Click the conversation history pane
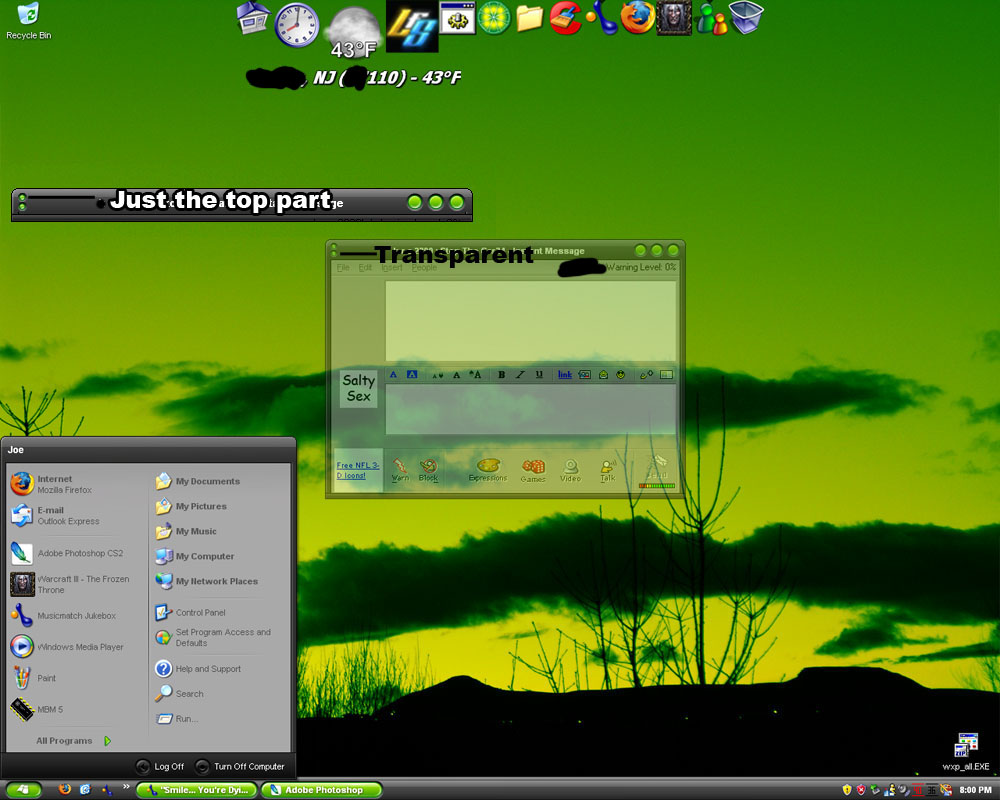 531,321
